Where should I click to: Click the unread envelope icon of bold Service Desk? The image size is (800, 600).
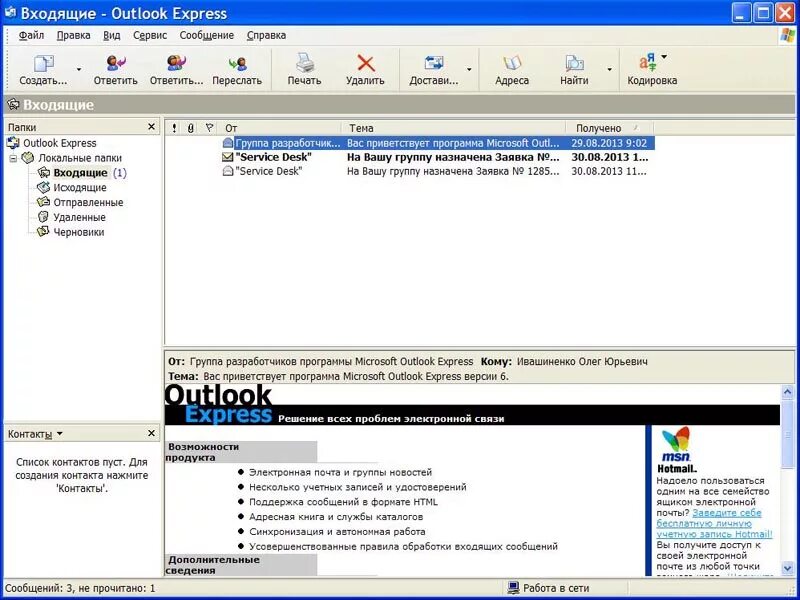[x=228, y=157]
